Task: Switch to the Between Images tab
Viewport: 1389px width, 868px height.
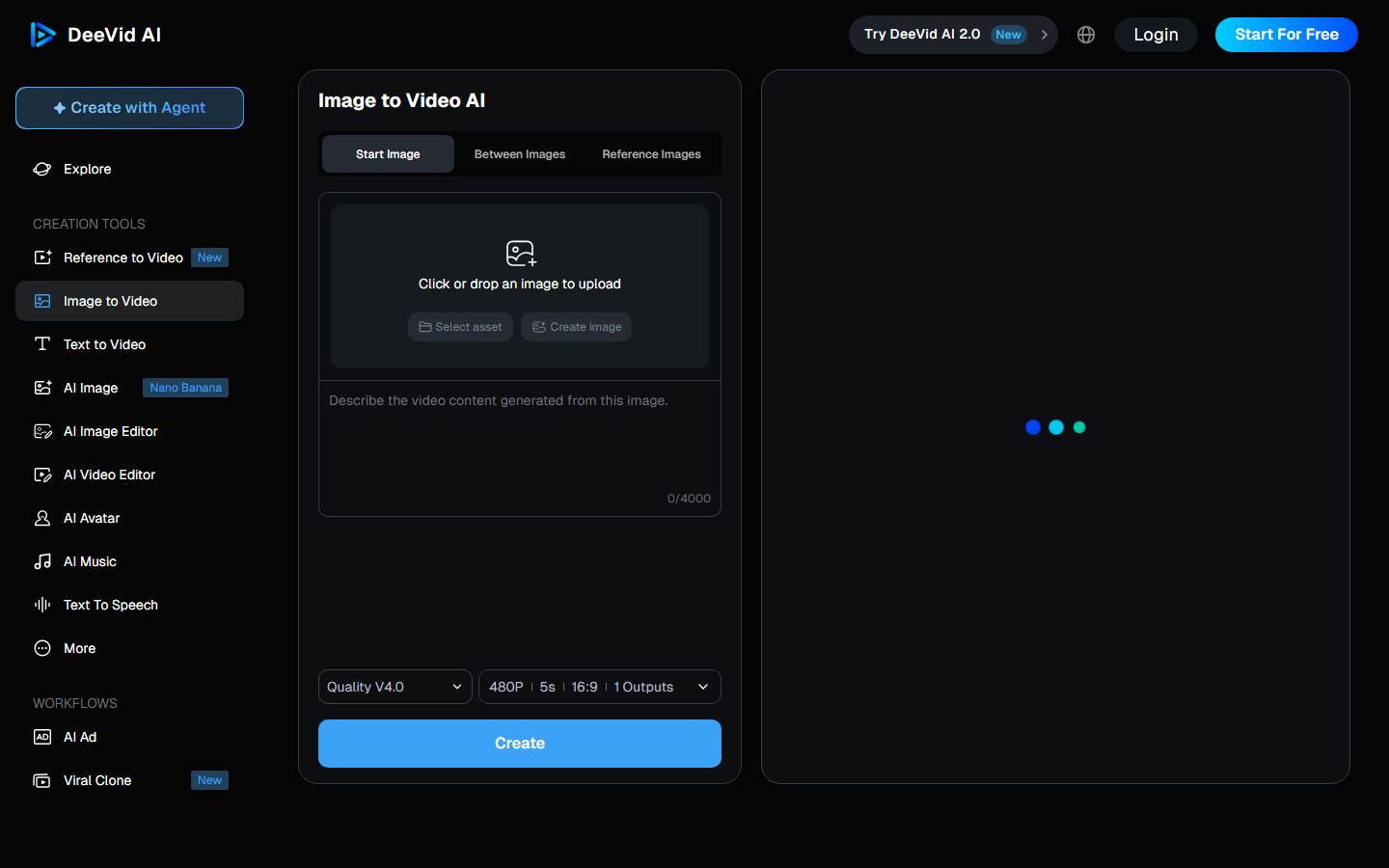Action: (x=520, y=154)
